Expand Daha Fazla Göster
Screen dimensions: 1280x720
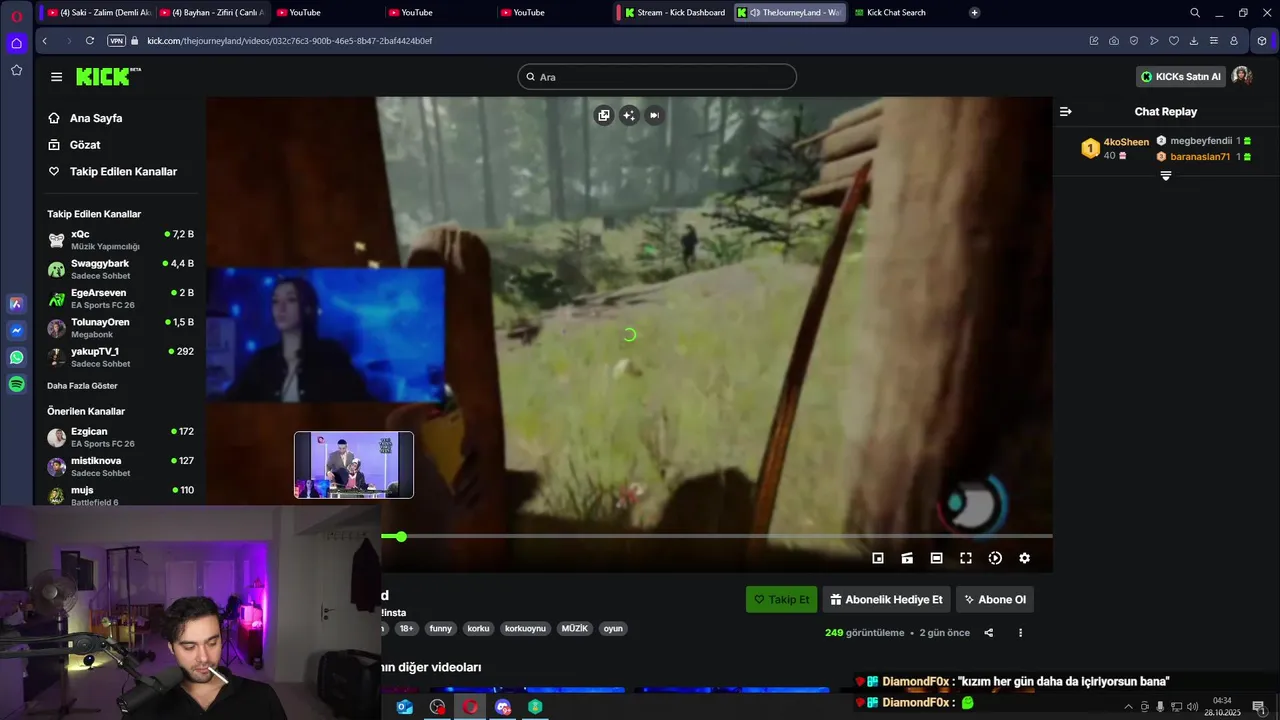pos(82,386)
